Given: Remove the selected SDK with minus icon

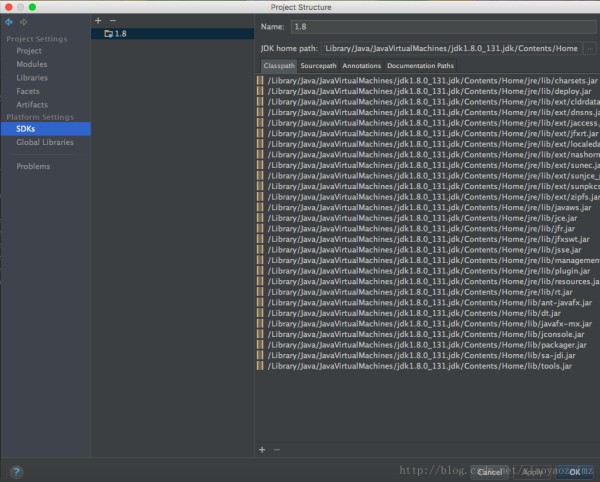Looking at the screenshot, I should tap(112, 21).
